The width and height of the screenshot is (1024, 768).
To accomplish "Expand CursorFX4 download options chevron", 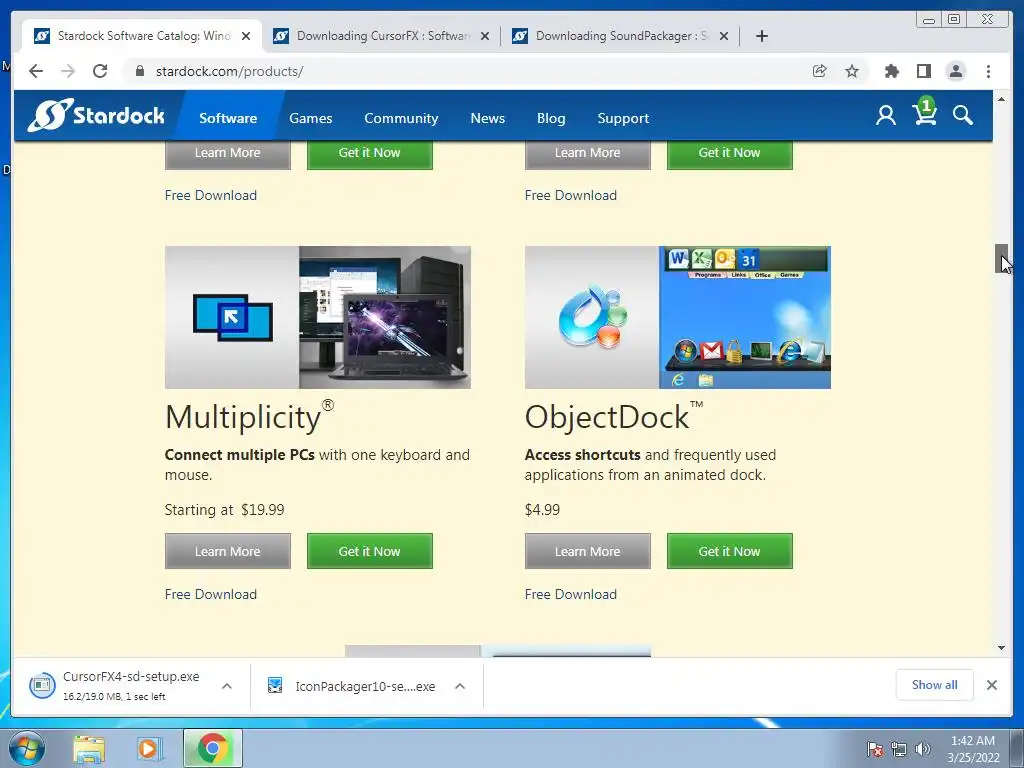I will click(227, 686).
